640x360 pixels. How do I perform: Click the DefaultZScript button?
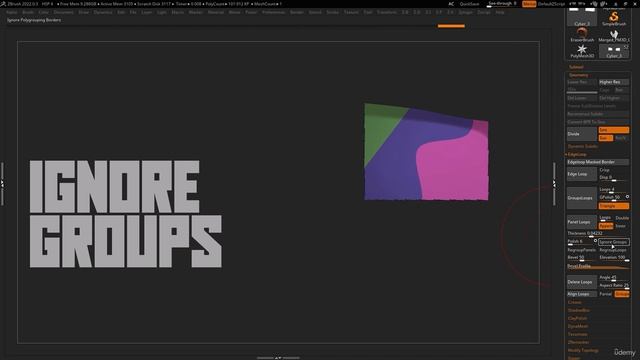pos(551,4)
